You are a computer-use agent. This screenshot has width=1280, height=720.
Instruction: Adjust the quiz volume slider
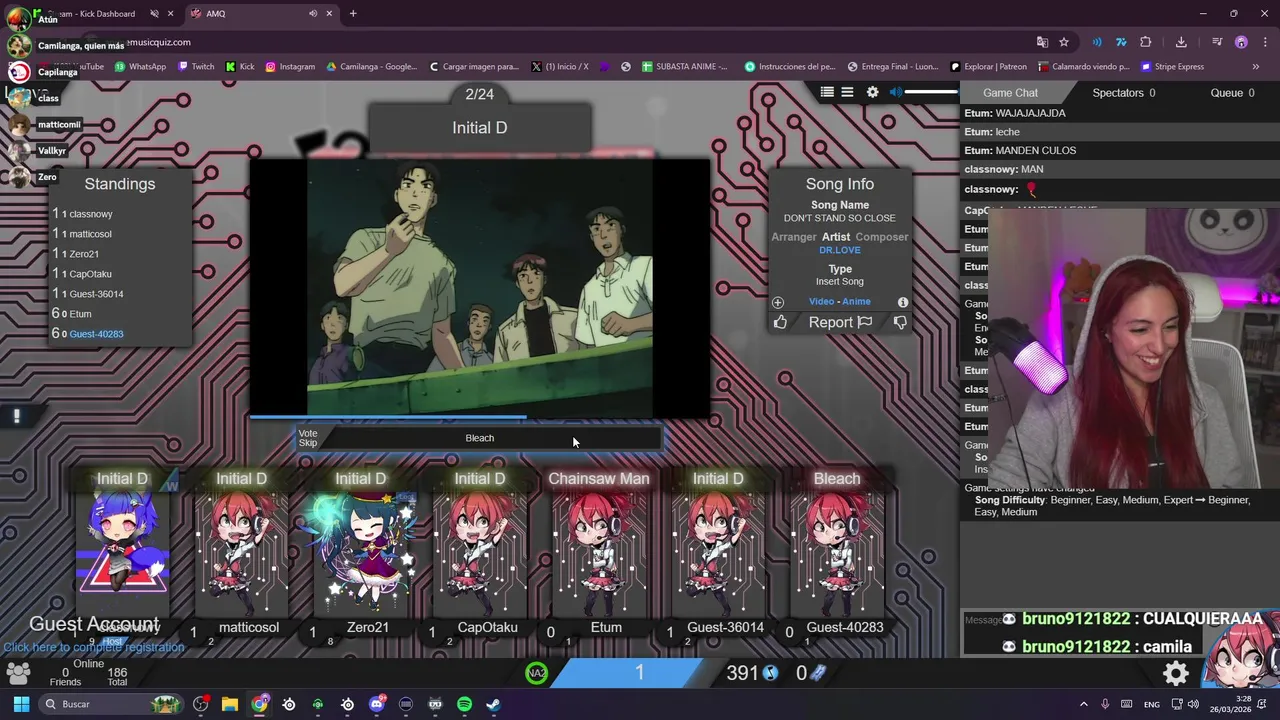(x=931, y=92)
